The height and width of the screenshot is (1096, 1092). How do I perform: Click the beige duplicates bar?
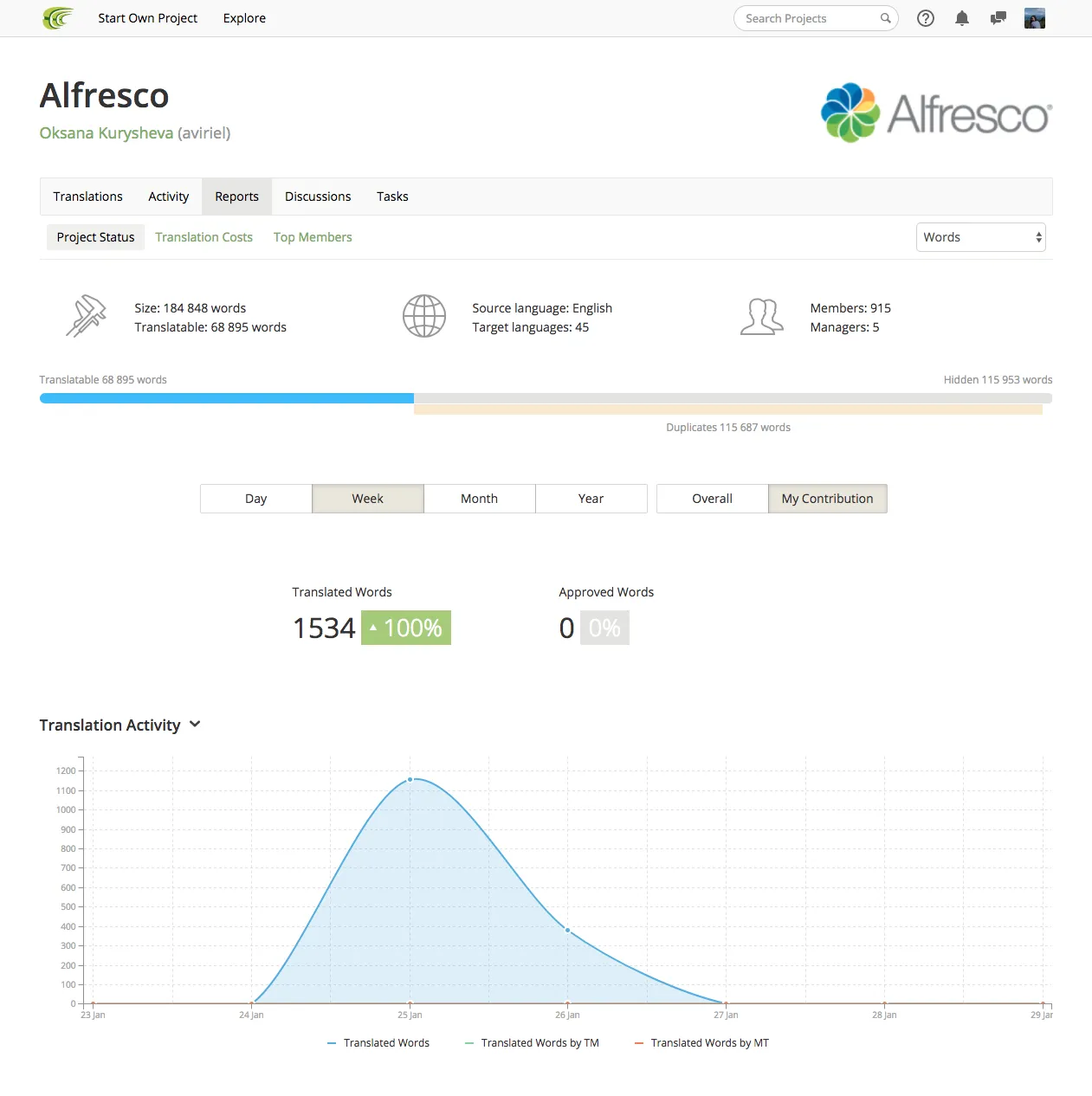728,409
